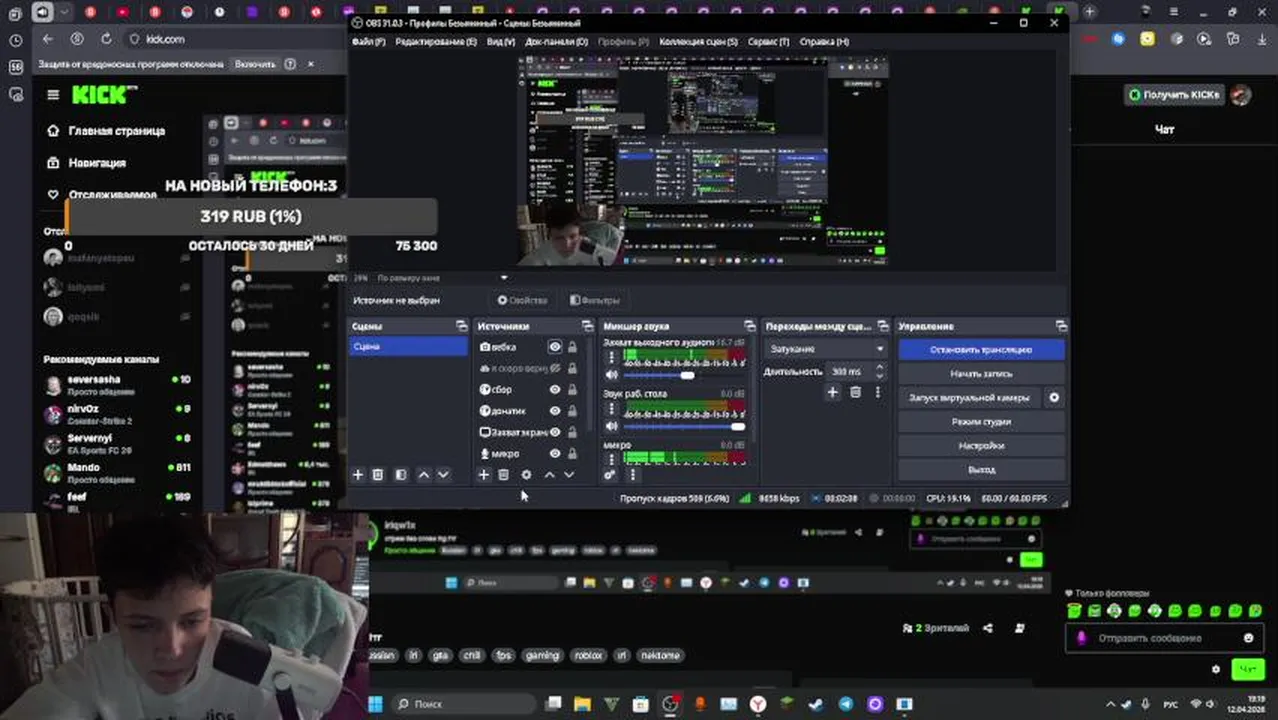Click Запуск виртуальной камеры button
This screenshot has width=1278, height=720.
969,398
